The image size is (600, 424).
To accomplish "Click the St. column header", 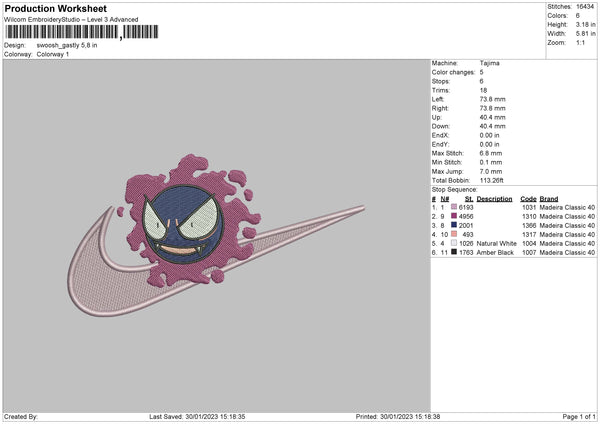I will click(x=469, y=199).
